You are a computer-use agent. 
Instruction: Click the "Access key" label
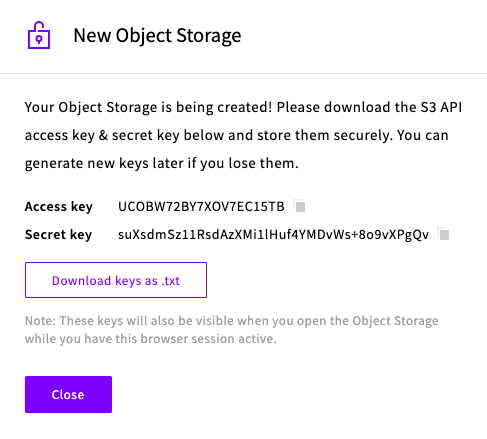[59, 207]
